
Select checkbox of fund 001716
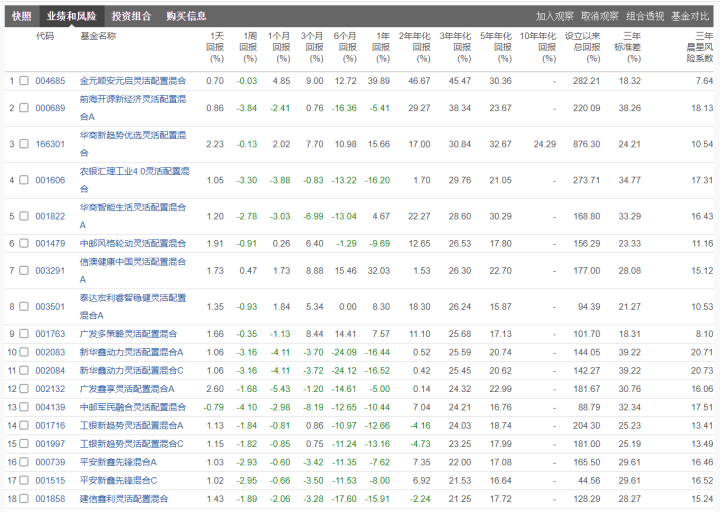tap(24, 426)
